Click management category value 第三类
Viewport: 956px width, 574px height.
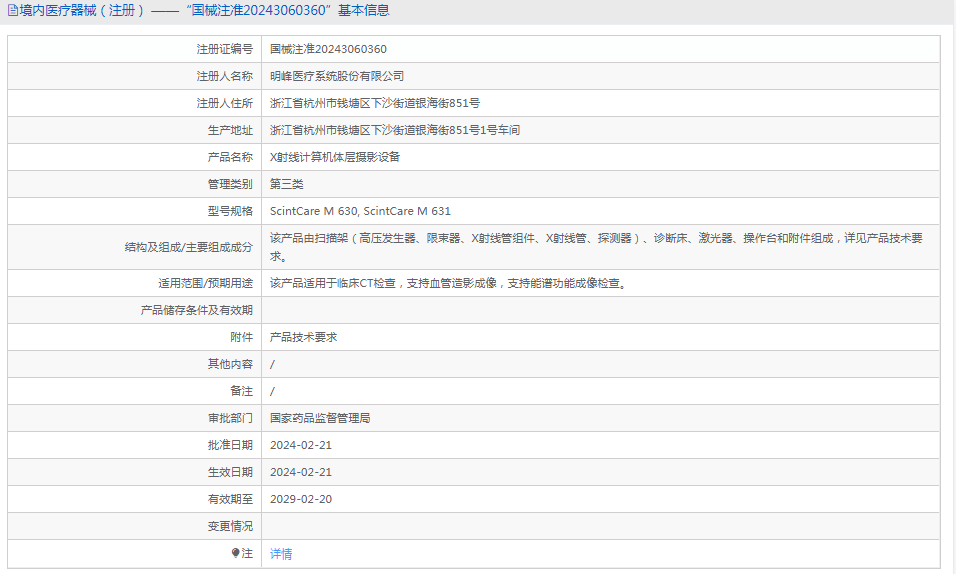tap(287, 184)
